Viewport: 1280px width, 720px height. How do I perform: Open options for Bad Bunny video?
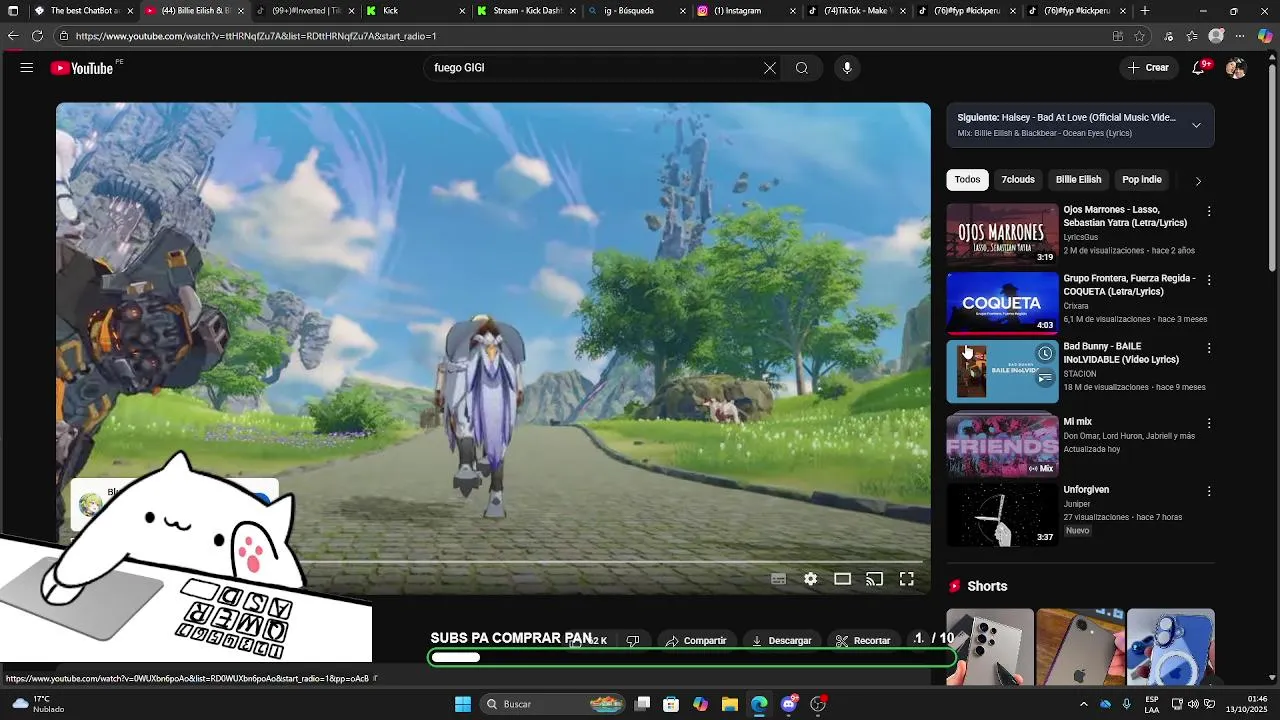click(x=1209, y=348)
